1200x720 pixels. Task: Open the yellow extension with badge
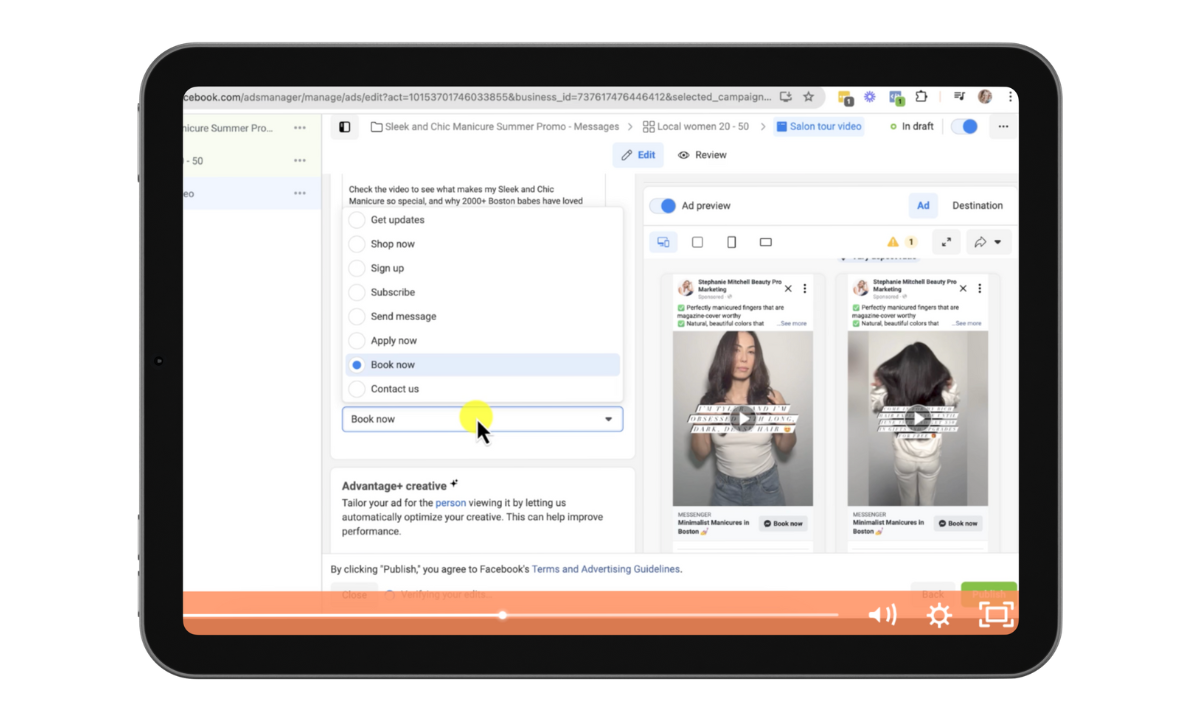pos(845,98)
